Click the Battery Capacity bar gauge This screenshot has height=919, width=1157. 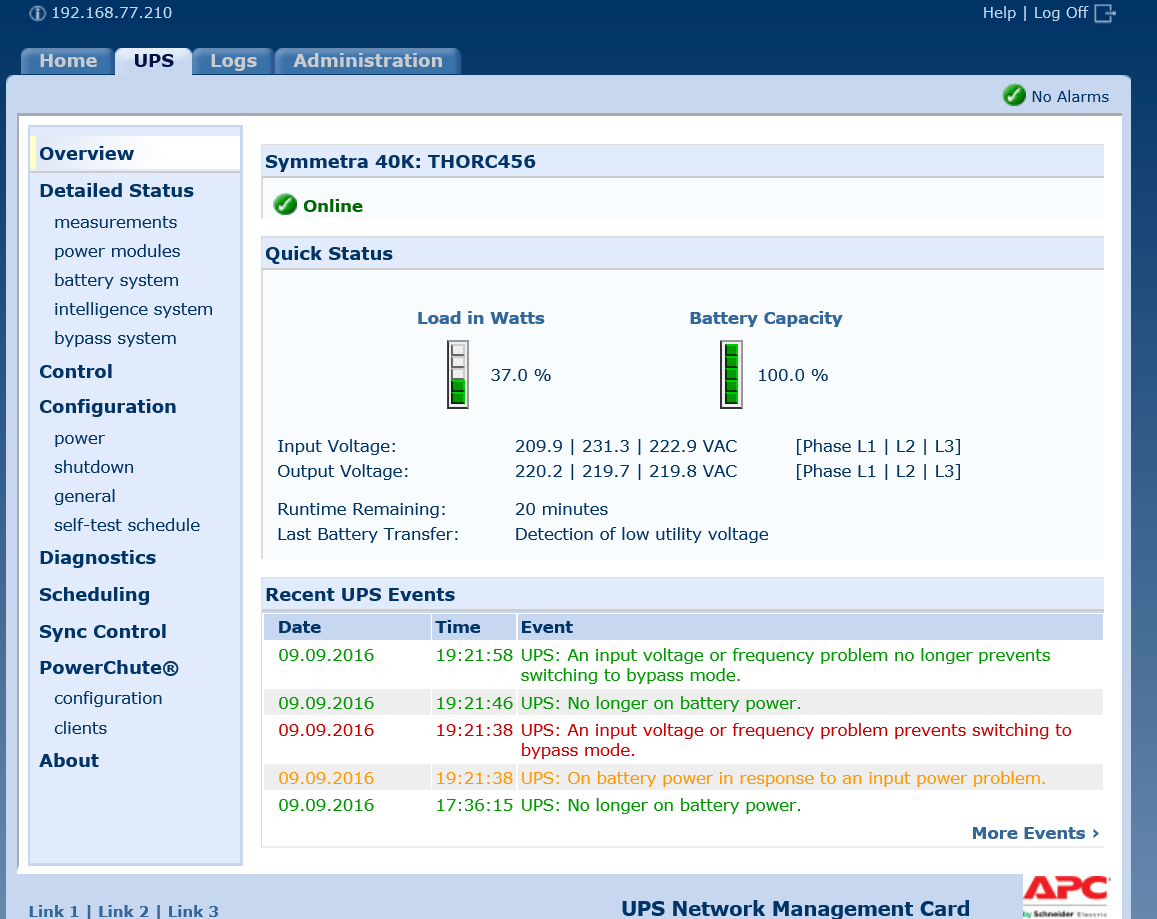click(x=731, y=375)
